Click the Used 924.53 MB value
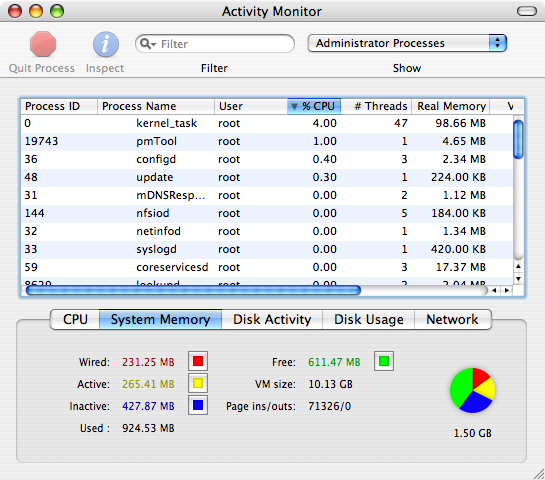 pos(148,428)
